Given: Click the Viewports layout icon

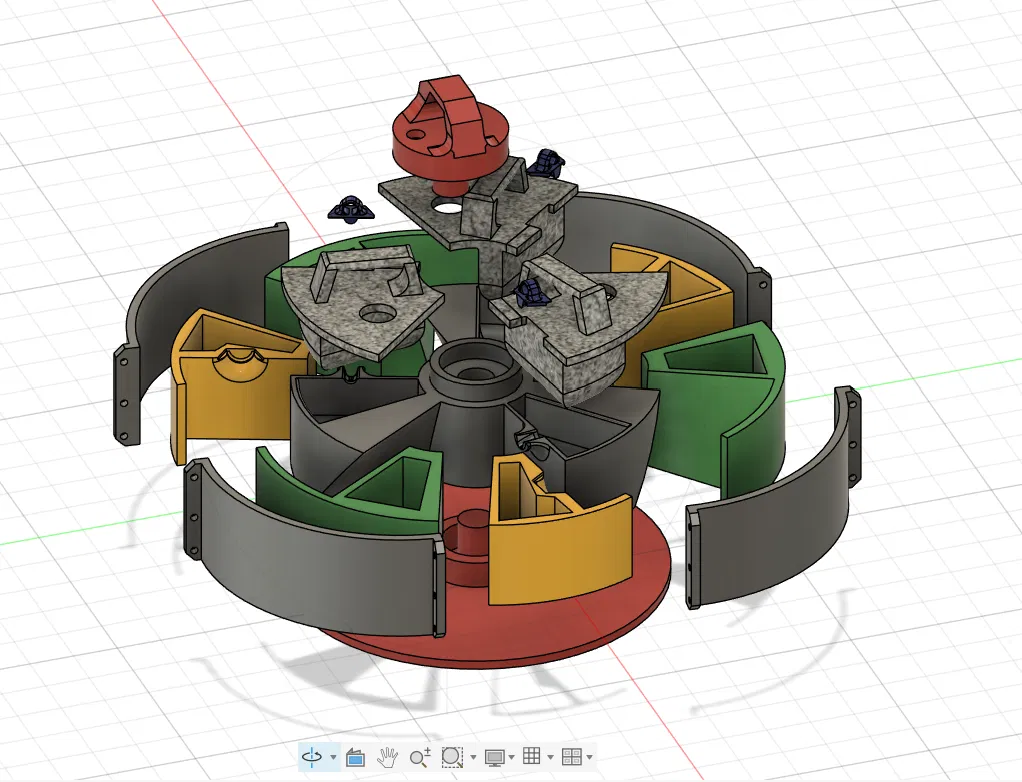Looking at the screenshot, I should (x=572, y=757).
